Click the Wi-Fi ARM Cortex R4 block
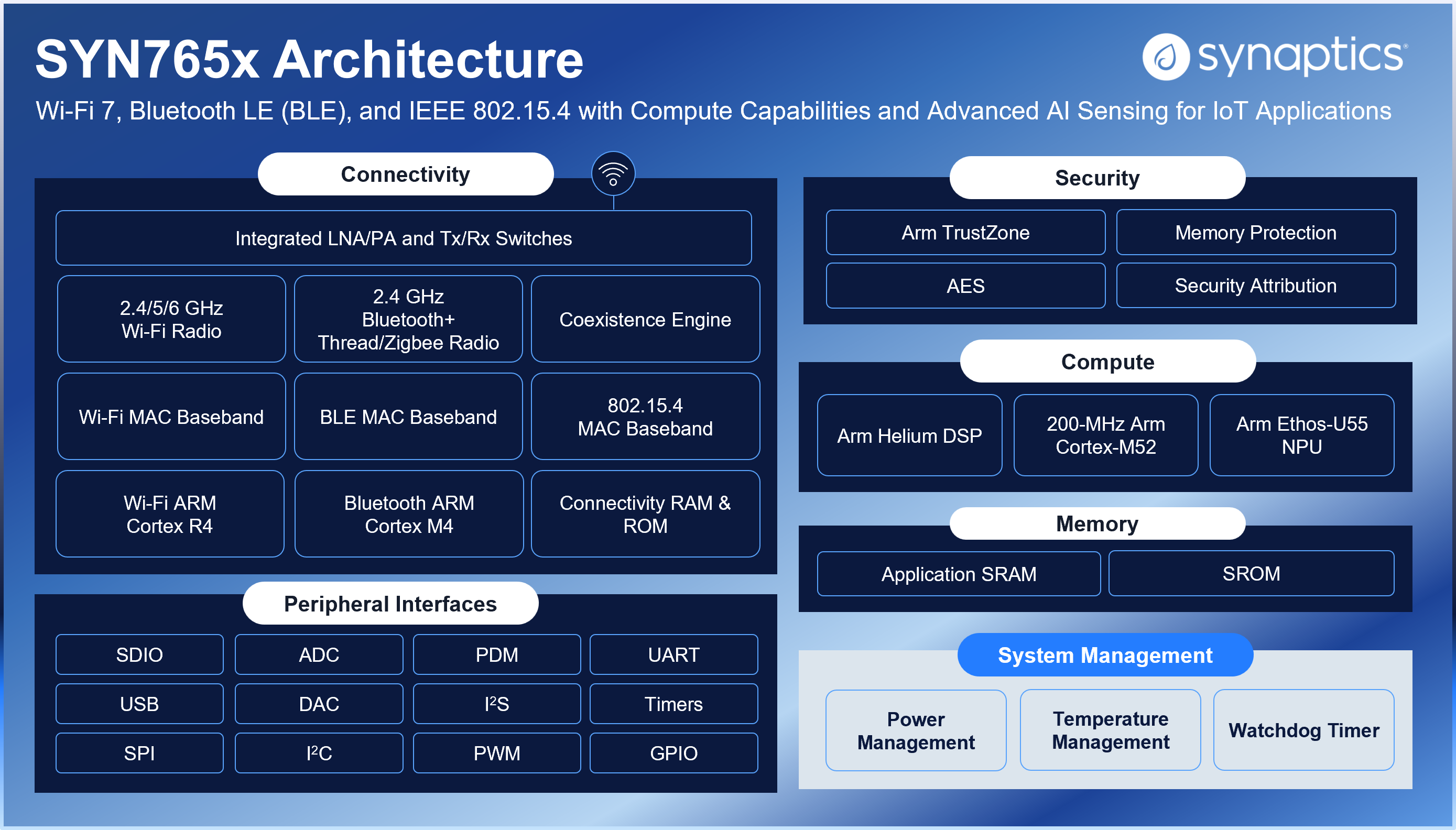 (x=170, y=514)
